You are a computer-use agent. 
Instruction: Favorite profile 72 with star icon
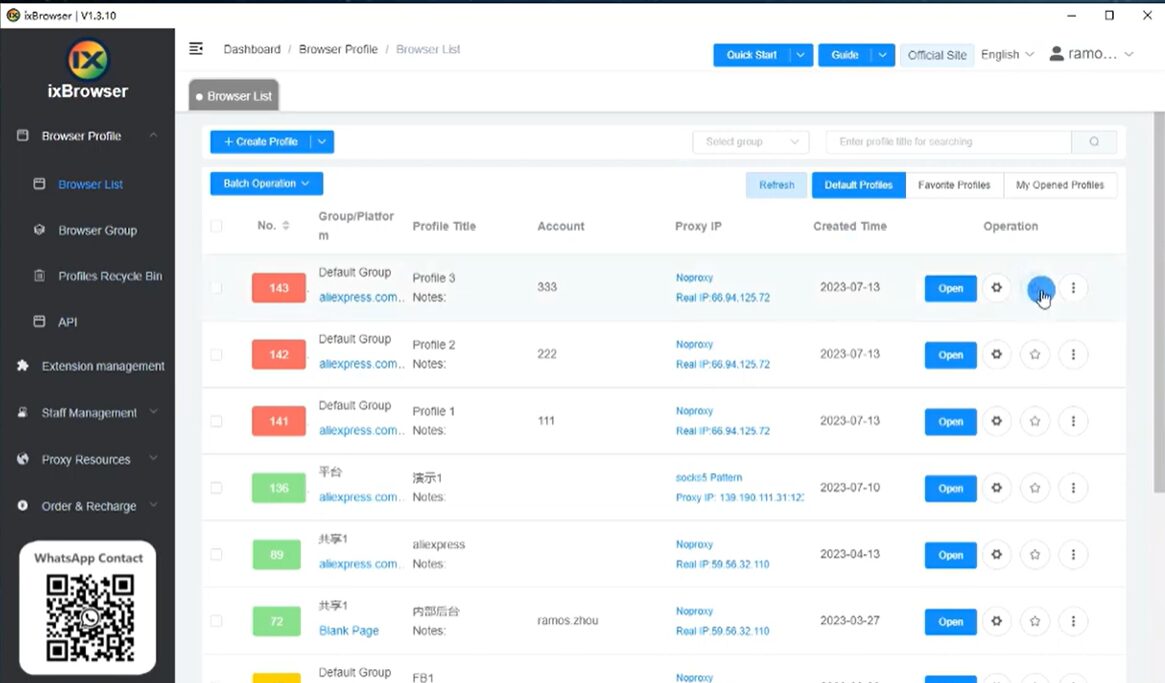[x=1035, y=621]
